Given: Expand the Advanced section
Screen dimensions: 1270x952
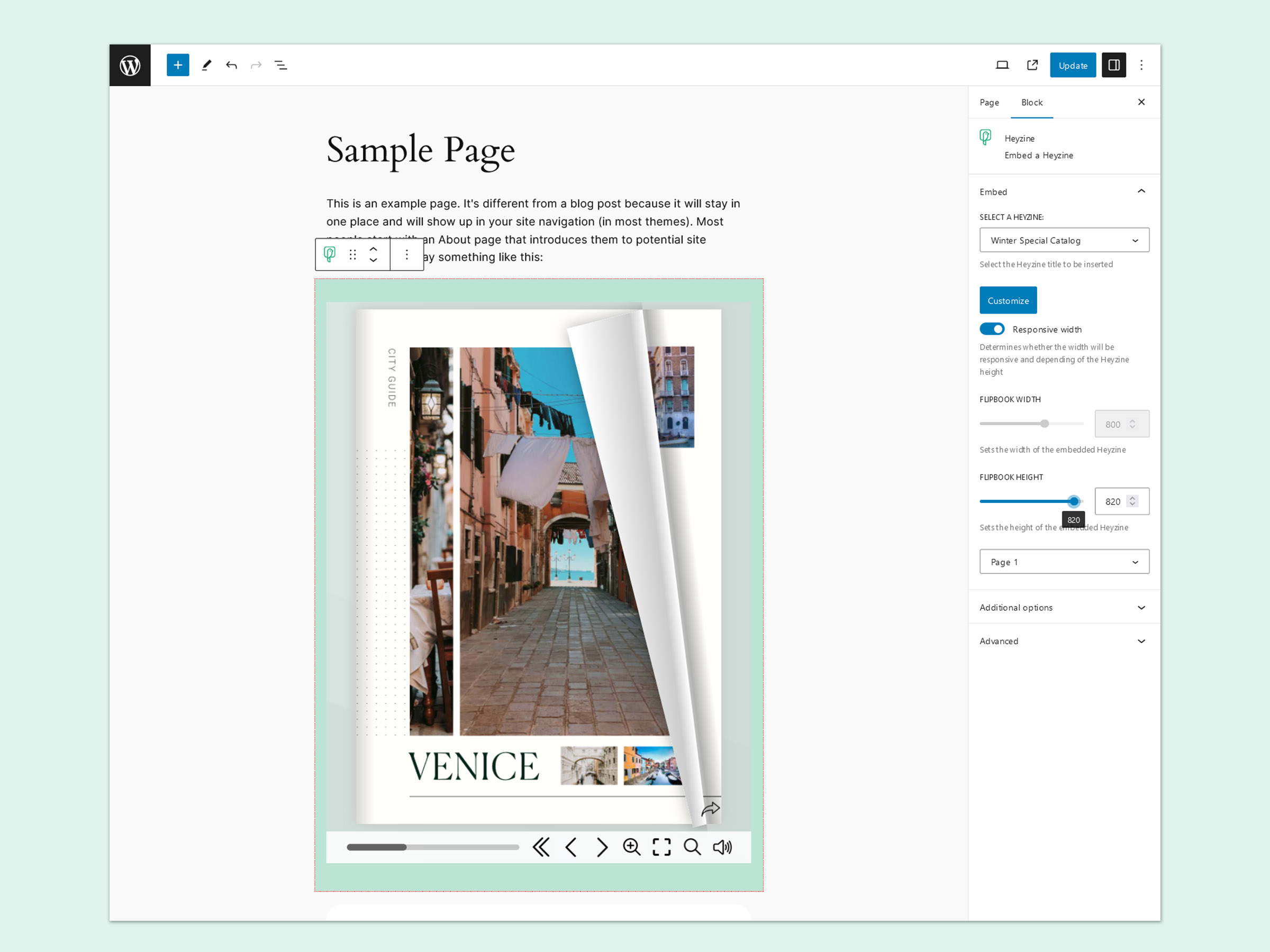Looking at the screenshot, I should point(1065,641).
